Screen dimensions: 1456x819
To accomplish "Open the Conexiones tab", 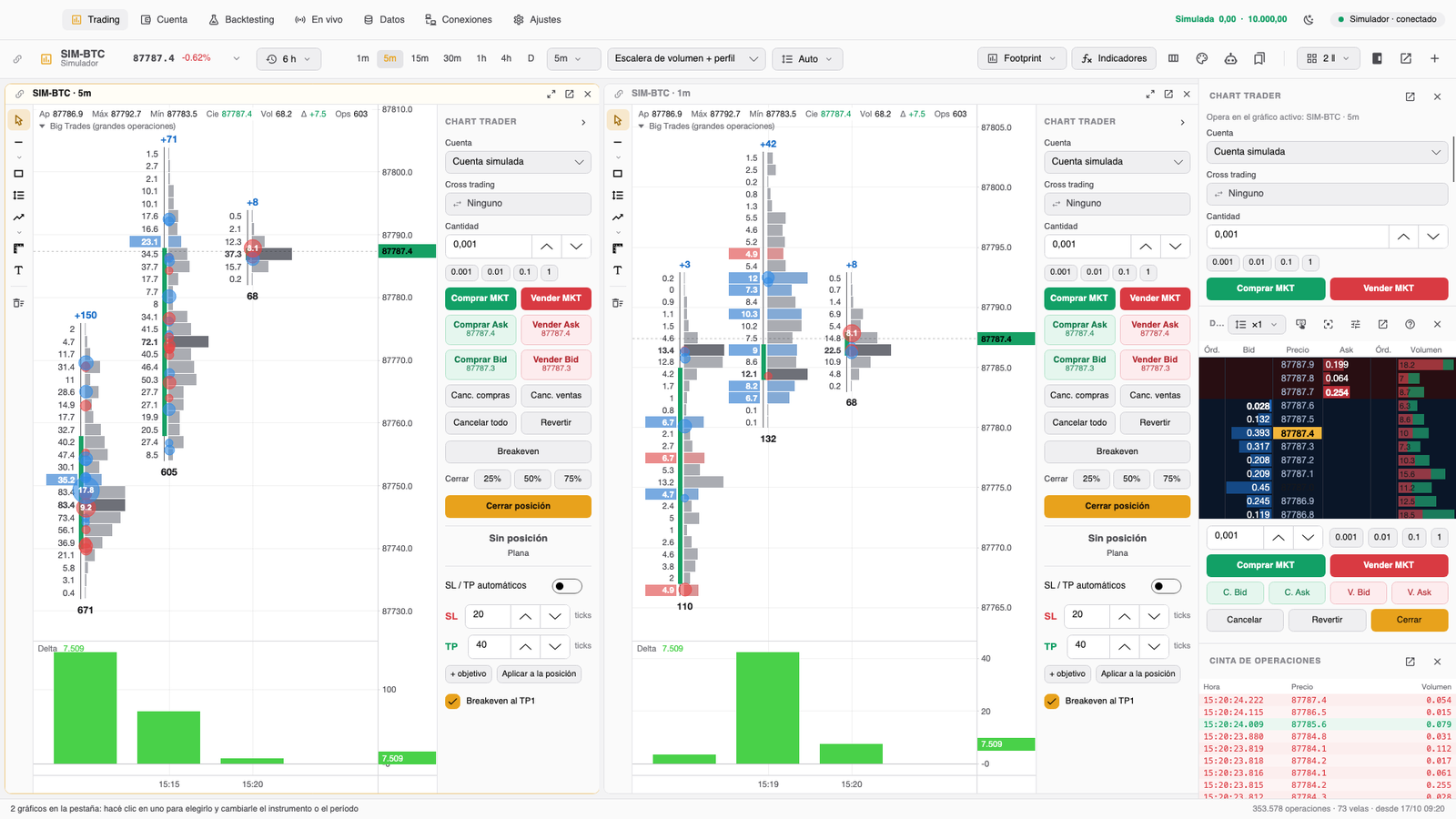I will coord(459,19).
